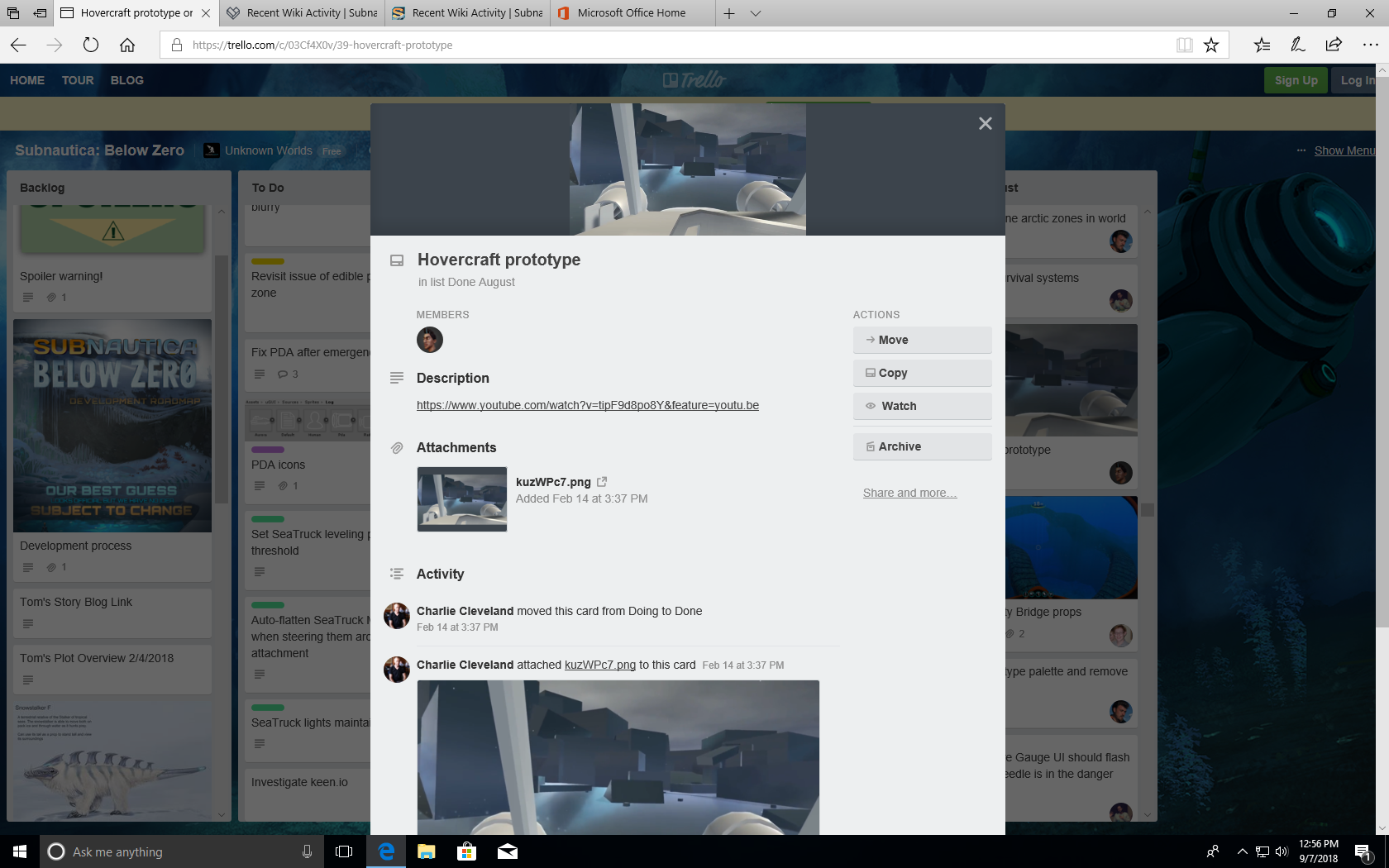This screenshot has height=868, width=1389.
Task: Open Mail app from taskbar
Action: click(507, 851)
